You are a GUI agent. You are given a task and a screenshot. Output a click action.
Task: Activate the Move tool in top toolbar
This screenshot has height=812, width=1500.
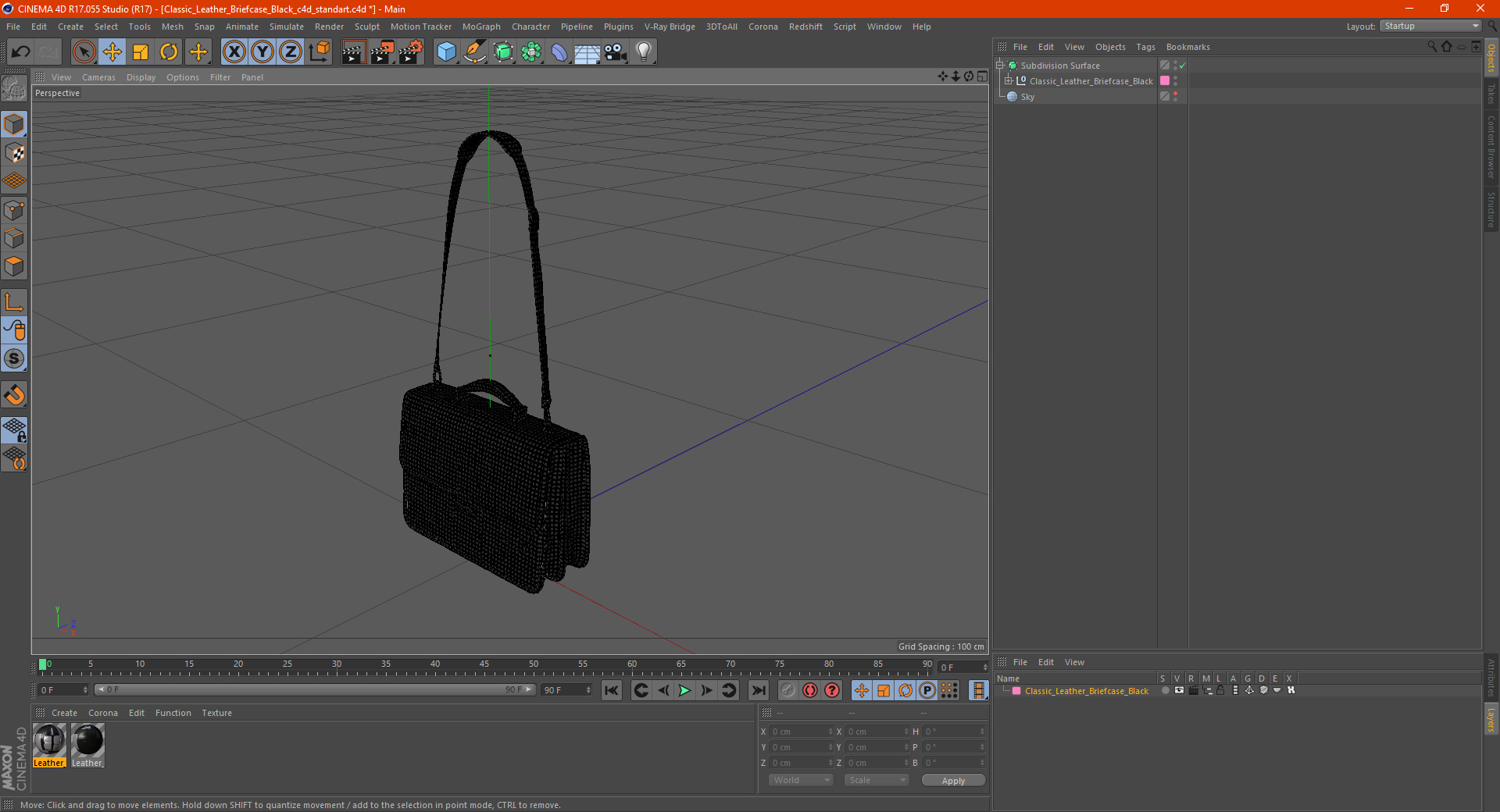[x=112, y=52]
